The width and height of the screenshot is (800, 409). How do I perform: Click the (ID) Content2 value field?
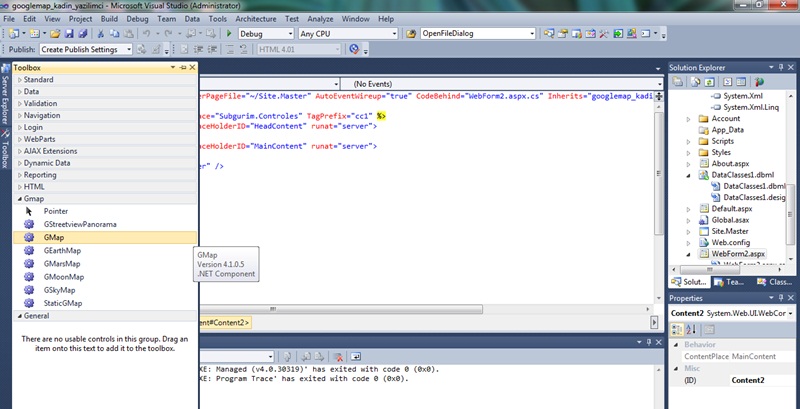tap(762, 380)
